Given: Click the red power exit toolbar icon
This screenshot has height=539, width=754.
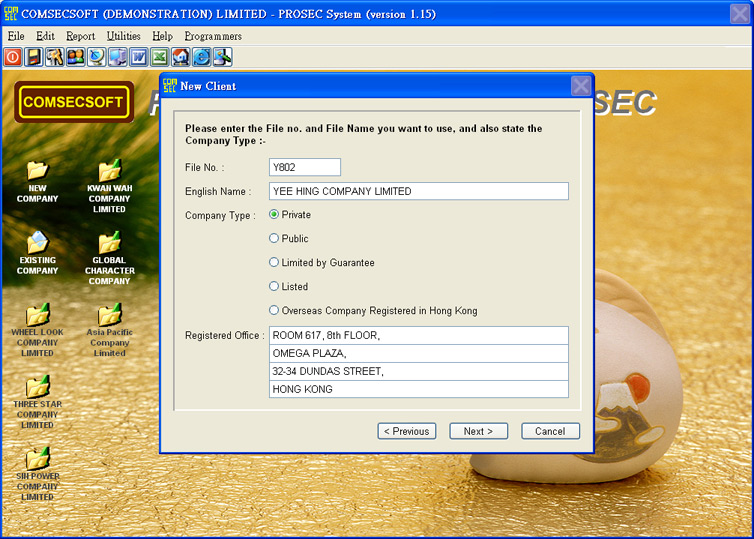Looking at the screenshot, I should (13, 57).
